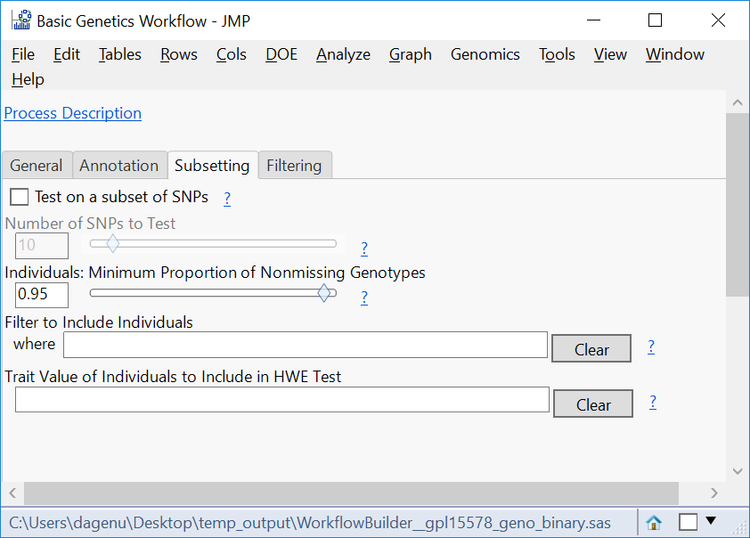Open help for Number of SNPs to Test
The image size is (750, 538).
[364, 248]
